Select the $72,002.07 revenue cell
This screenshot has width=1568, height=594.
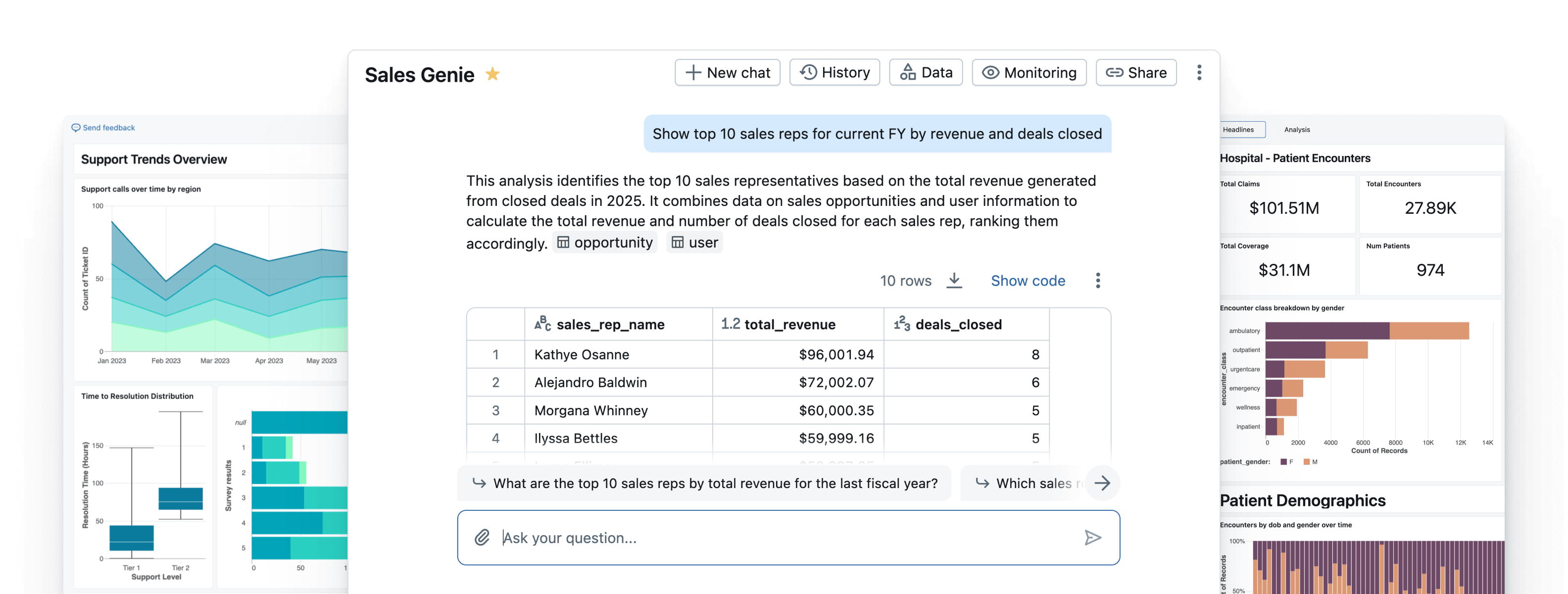[797, 382]
